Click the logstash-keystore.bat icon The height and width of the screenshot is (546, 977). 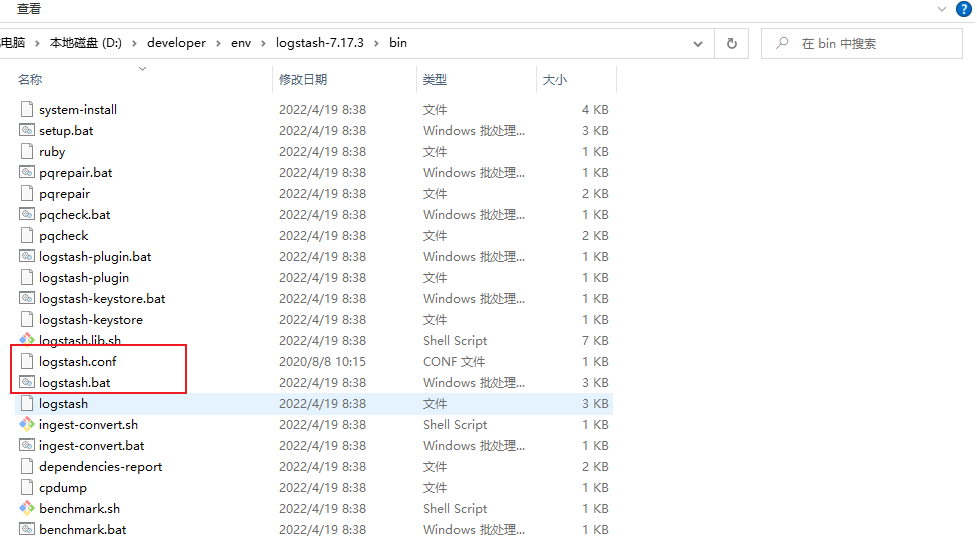[27, 299]
